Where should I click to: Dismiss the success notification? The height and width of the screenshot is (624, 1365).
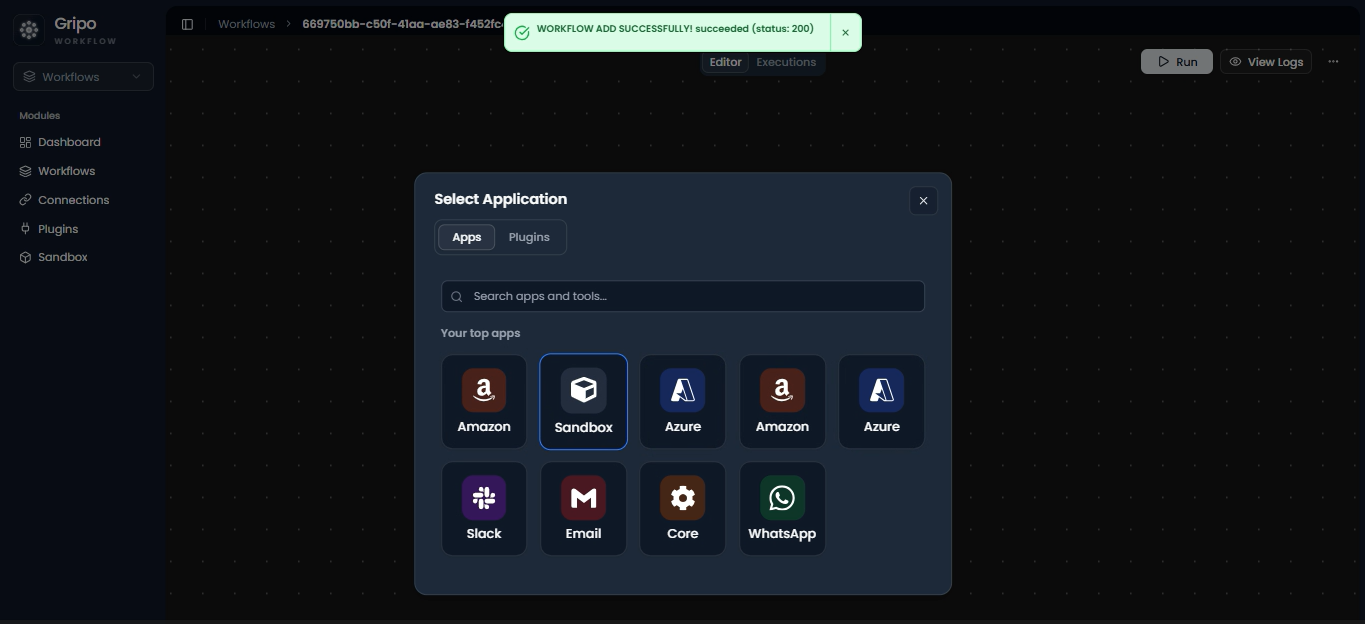pos(845,33)
